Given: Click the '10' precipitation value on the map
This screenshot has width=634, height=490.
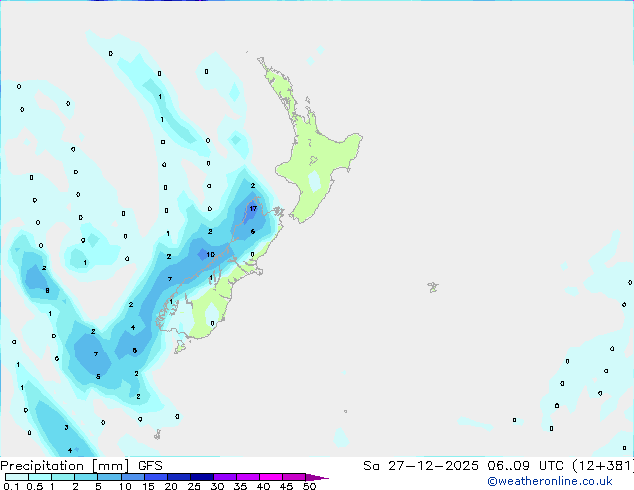Looking at the screenshot, I should (x=211, y=254).
